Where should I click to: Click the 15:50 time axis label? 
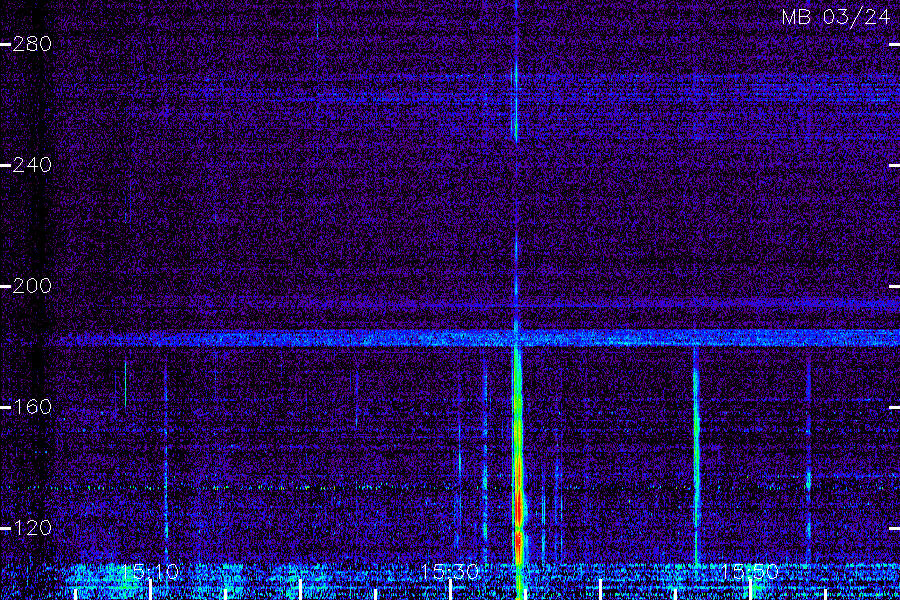750,572
